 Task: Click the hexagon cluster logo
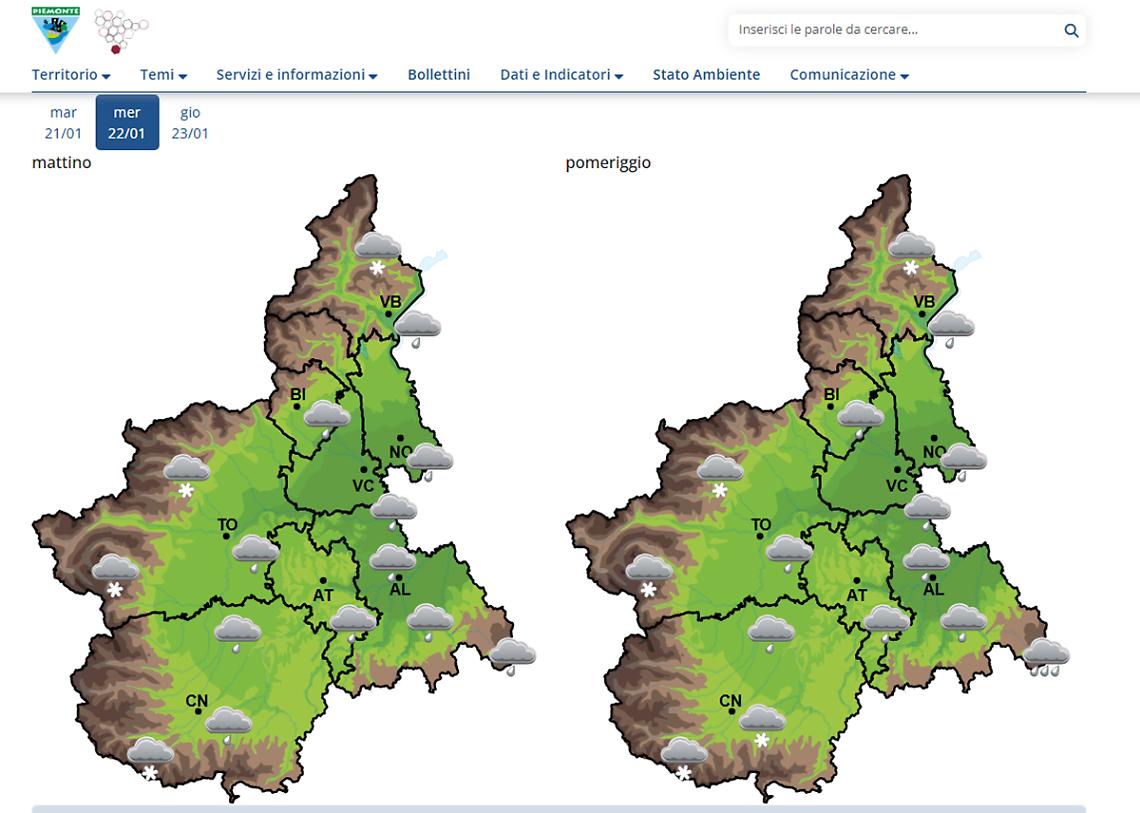[x=121, y=31]
